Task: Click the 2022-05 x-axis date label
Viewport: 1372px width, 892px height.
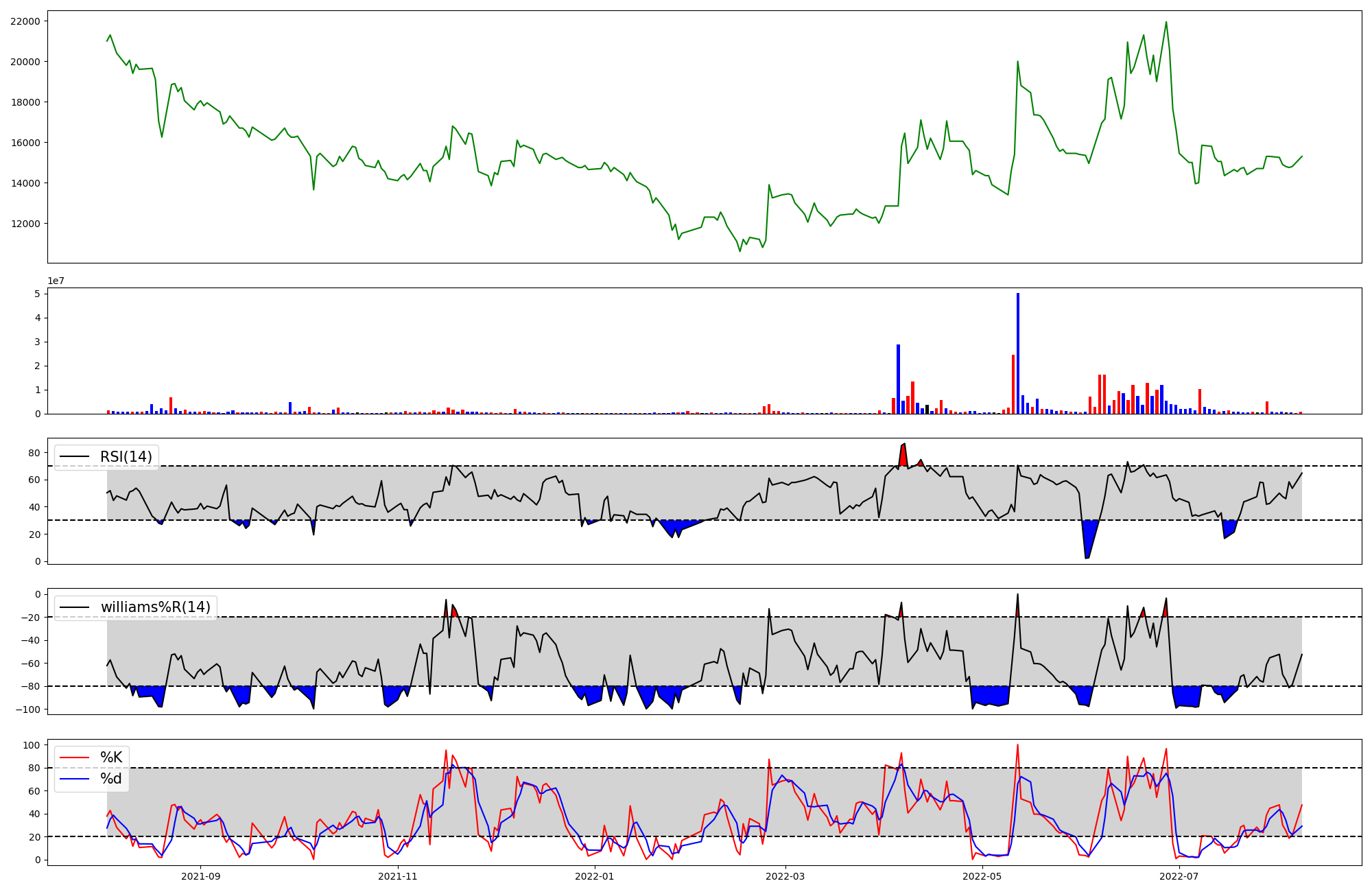Action: coord(982,876)
